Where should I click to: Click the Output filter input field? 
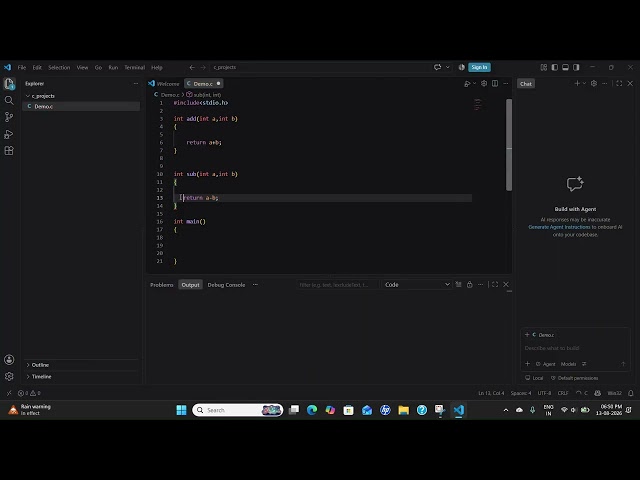pos(337,284)
